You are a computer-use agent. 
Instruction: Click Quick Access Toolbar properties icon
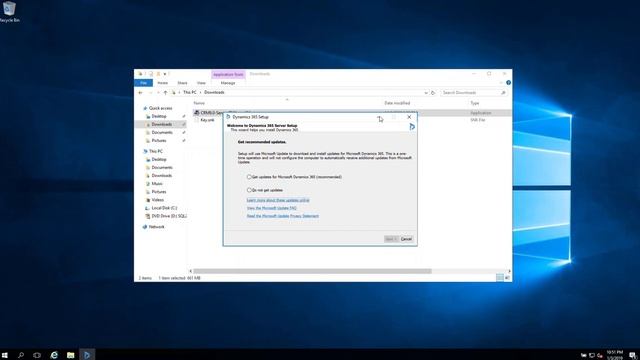pyautogui.click(x=151, y=74)
